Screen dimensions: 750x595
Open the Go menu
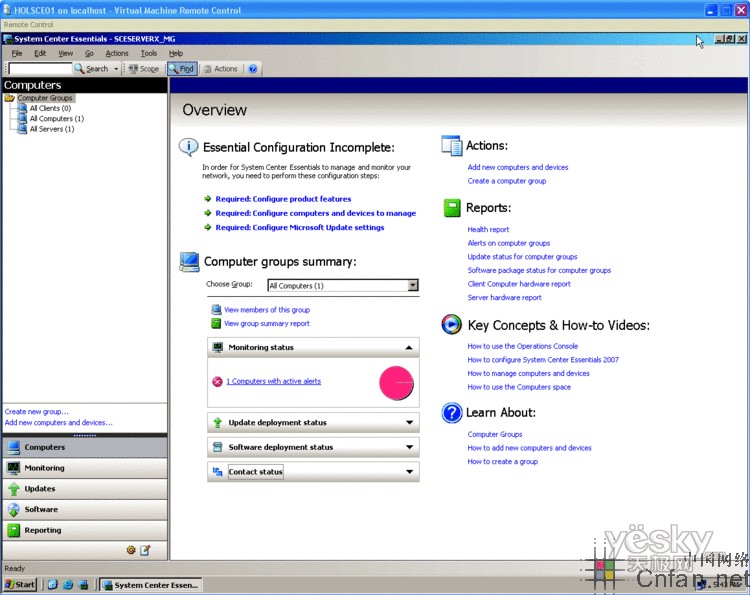pos(89,54)
